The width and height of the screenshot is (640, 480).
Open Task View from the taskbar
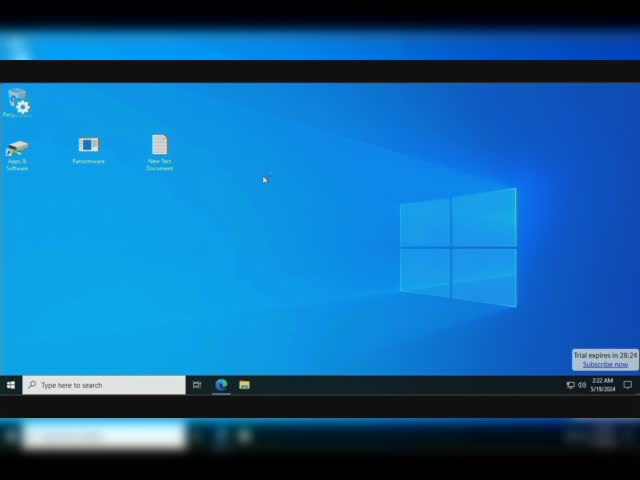197,385
